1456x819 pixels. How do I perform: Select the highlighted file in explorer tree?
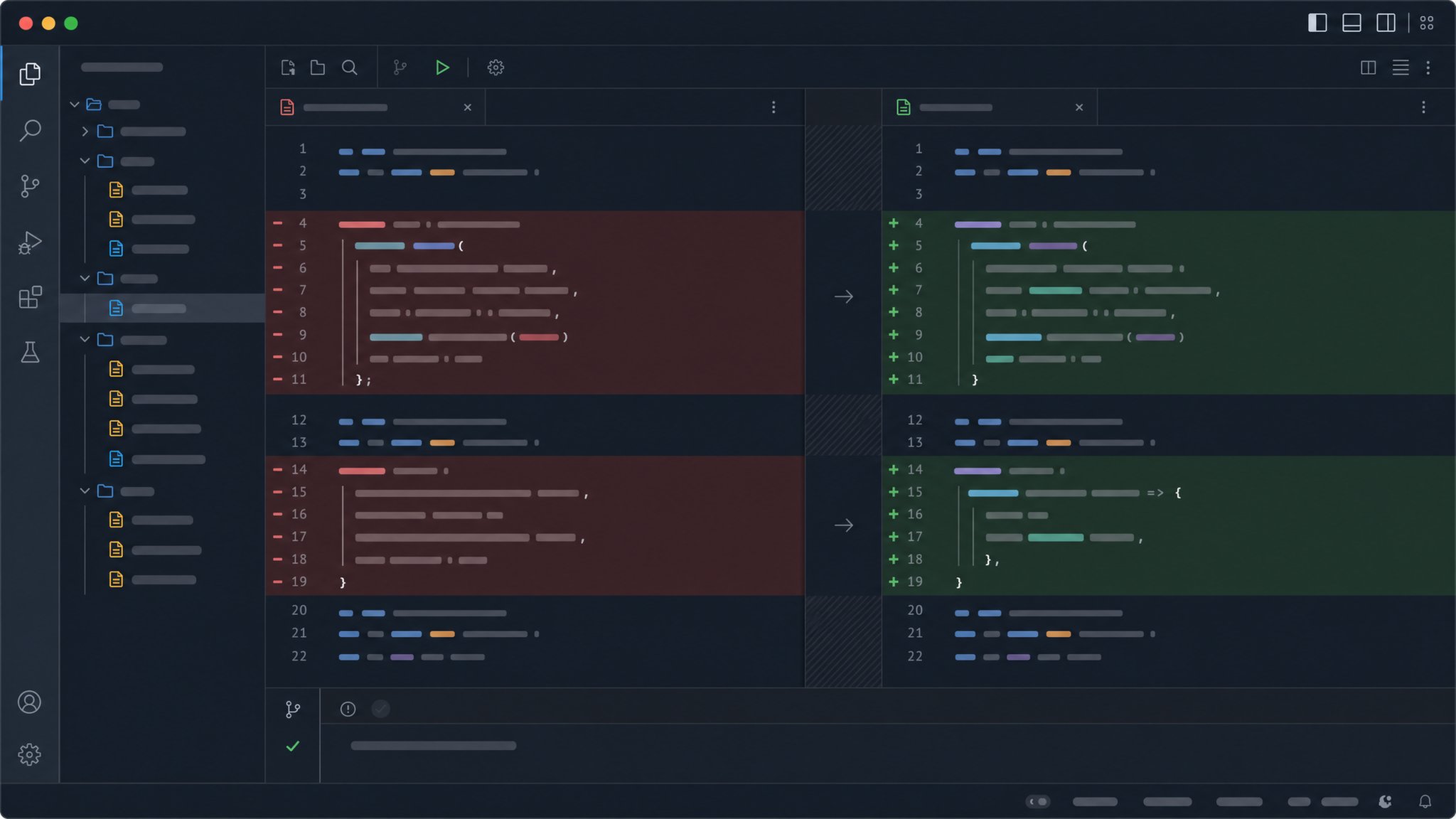pos(162,309)
